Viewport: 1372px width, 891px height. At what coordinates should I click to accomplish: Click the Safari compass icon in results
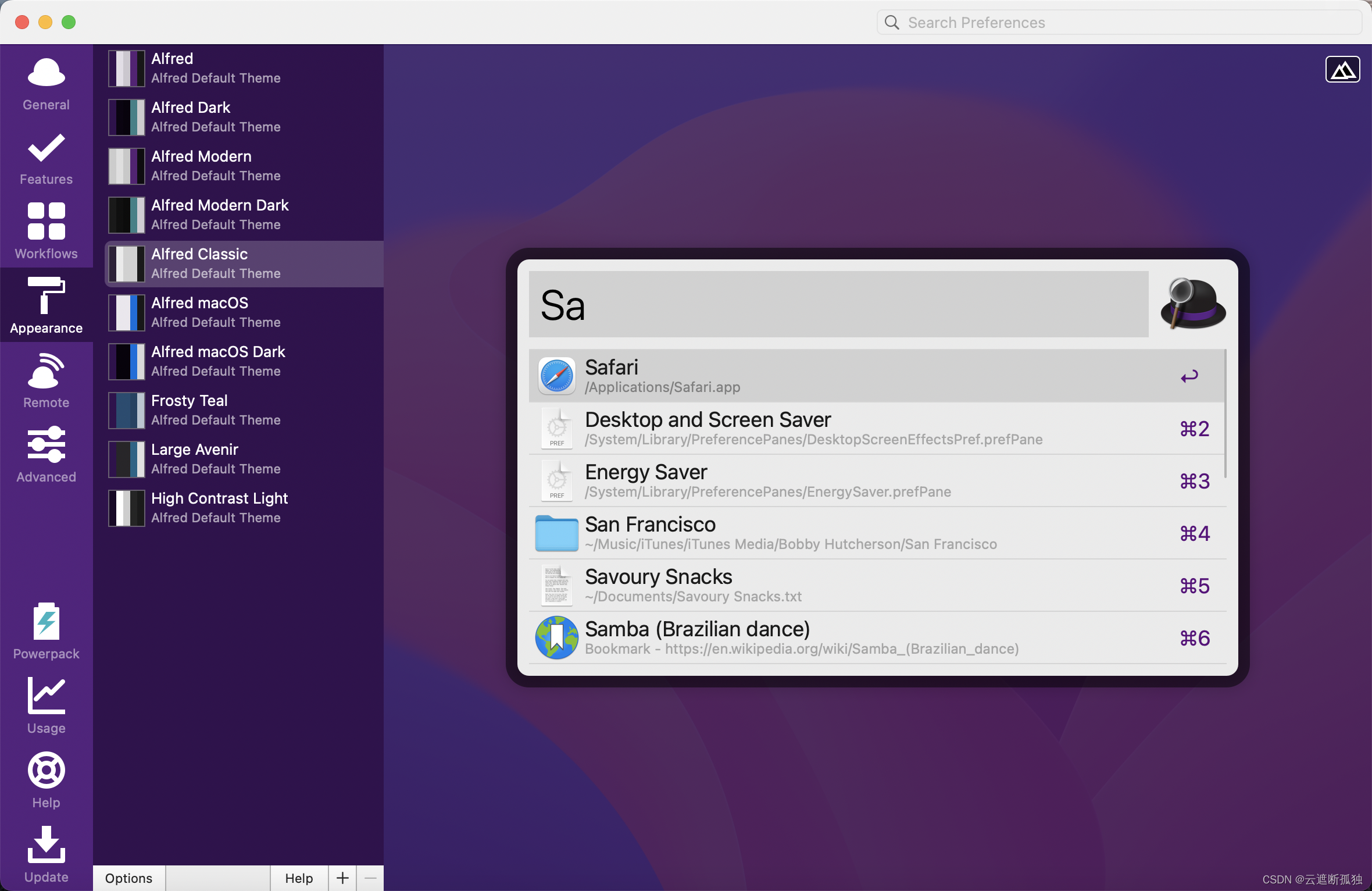[x=556, y=376]
